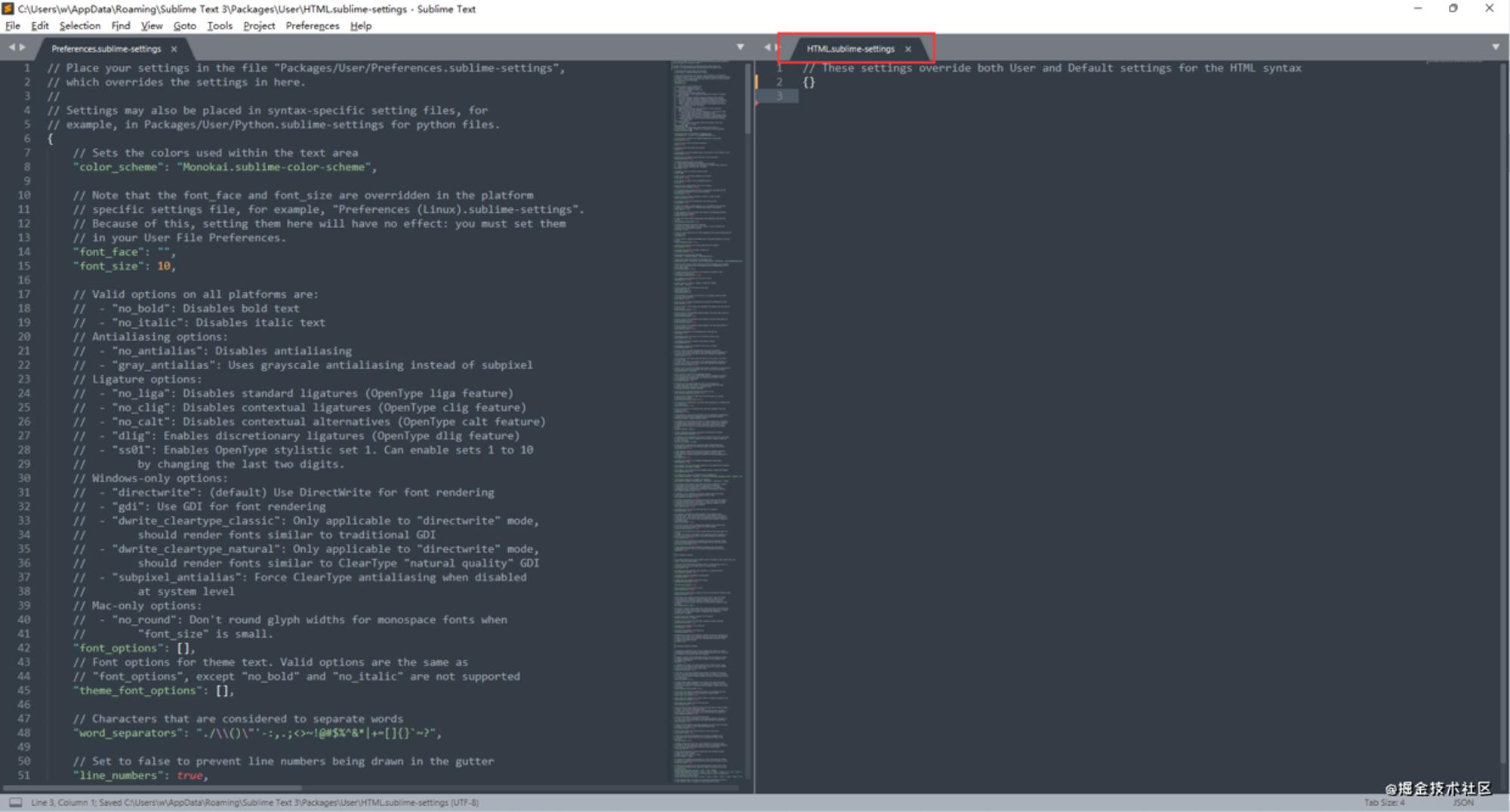Click the status bar Line 3, Column 1 text
Screen dimensions: 1510x812
tap(254, 802)
